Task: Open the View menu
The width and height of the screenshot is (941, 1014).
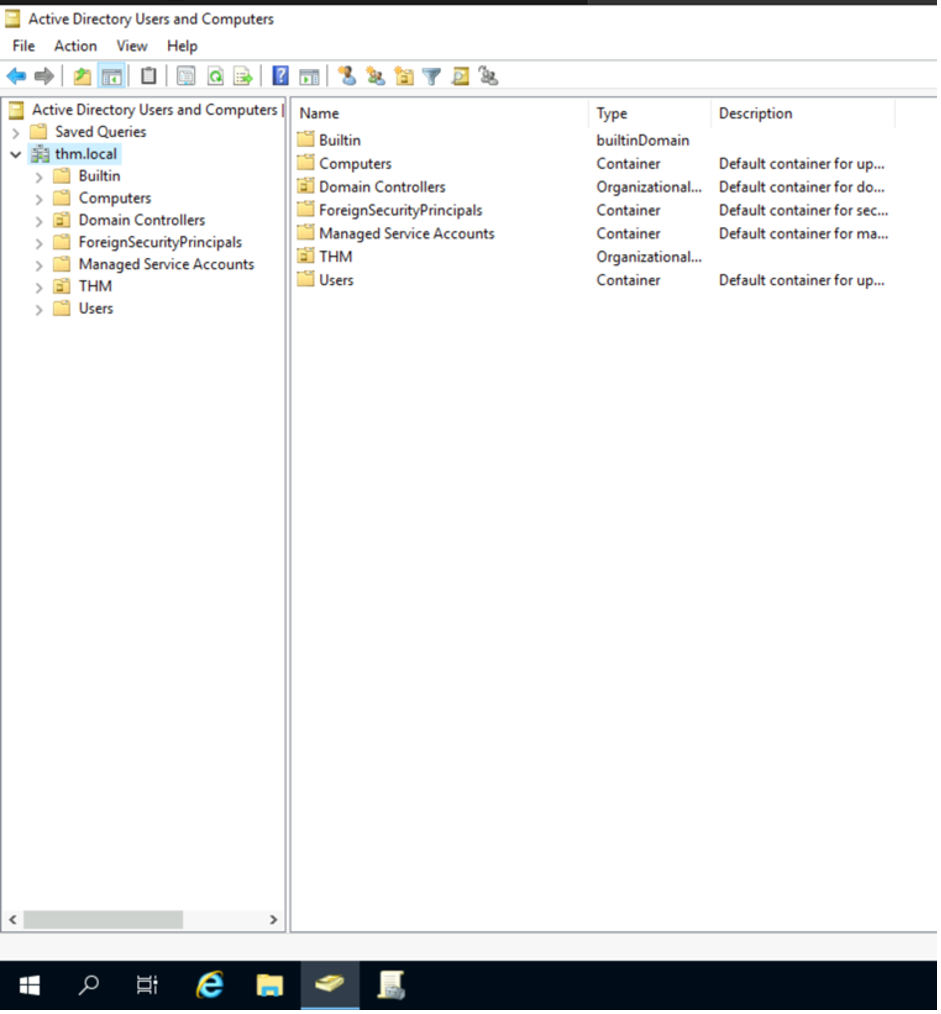Action: click(x=132, y=46)
